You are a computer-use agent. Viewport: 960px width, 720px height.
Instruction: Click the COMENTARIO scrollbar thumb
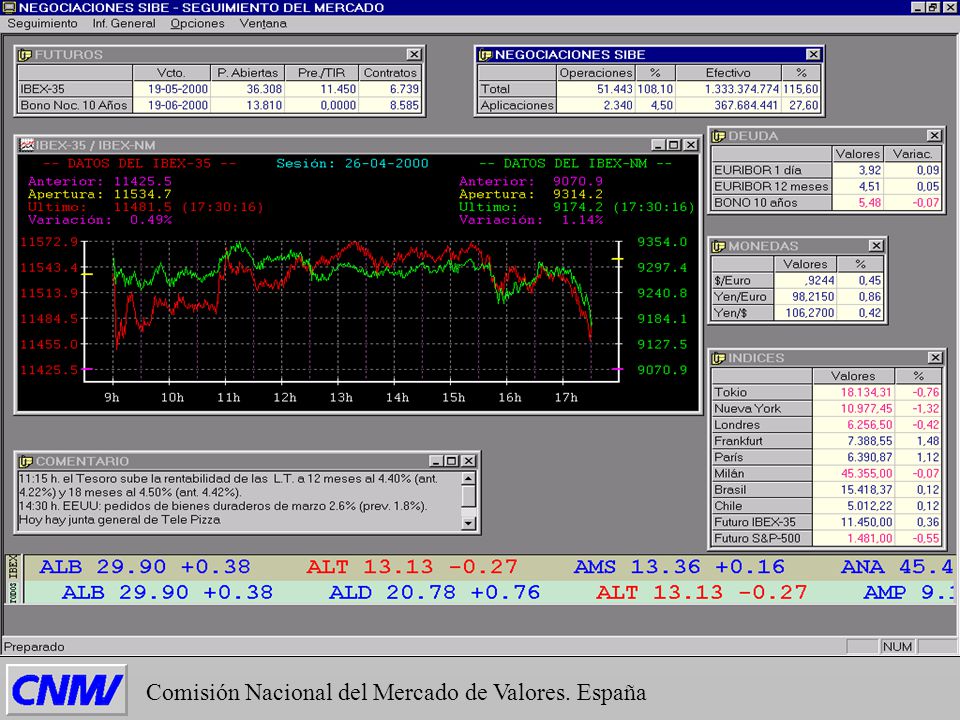[468, 497]
